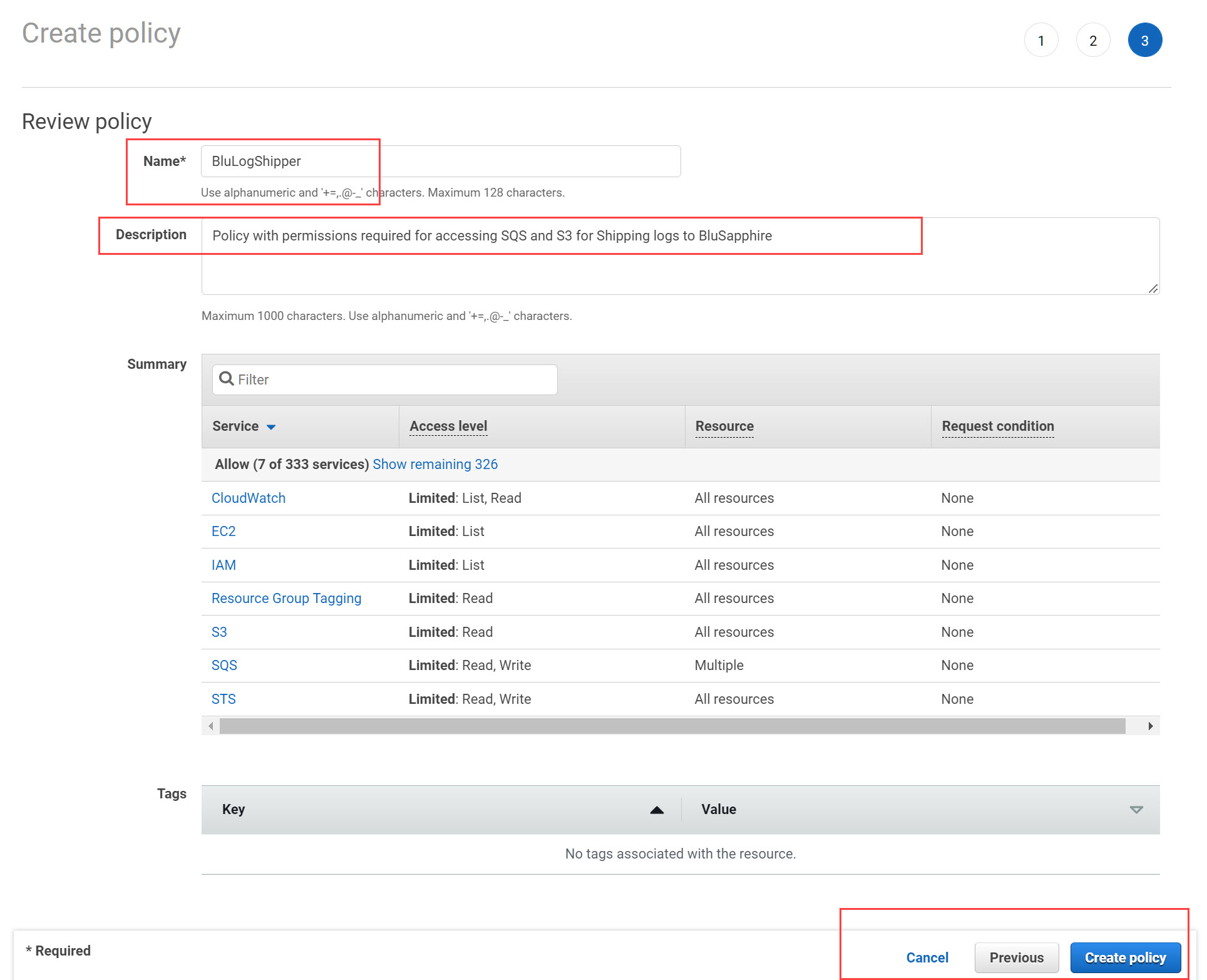Image resolution: width=1207 pixels, height=980 pixels.
Task: Open Show remaining 326 services link
Action: 435,464
